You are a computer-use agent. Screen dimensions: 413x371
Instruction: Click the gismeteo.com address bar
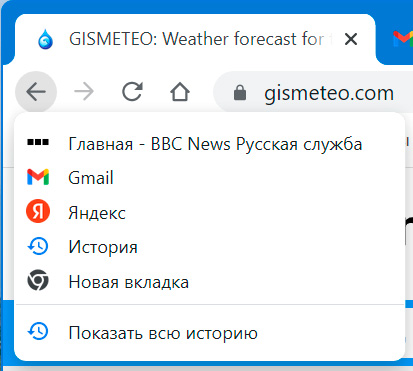(x=313, y=93)
